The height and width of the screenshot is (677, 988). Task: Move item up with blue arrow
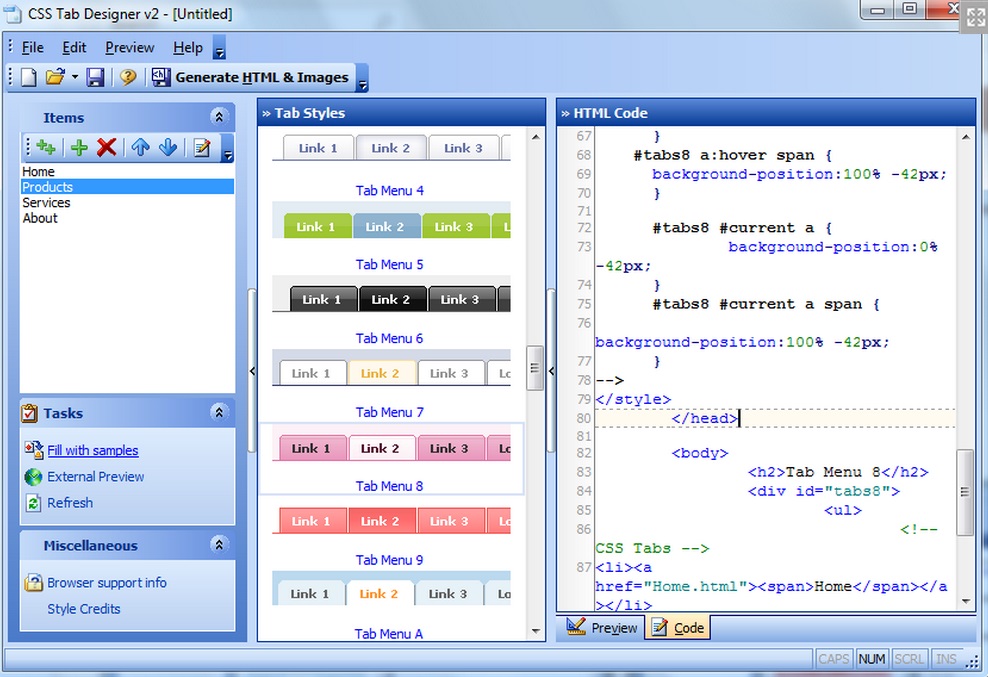[140, 148]
